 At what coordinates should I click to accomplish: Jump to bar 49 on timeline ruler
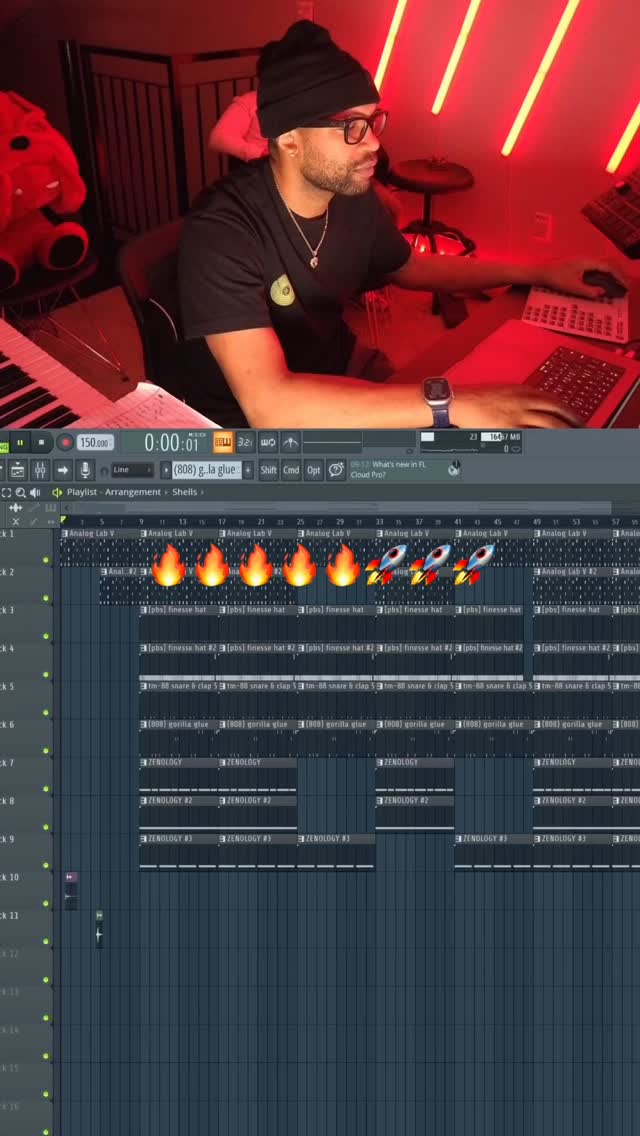coord(536,522)
